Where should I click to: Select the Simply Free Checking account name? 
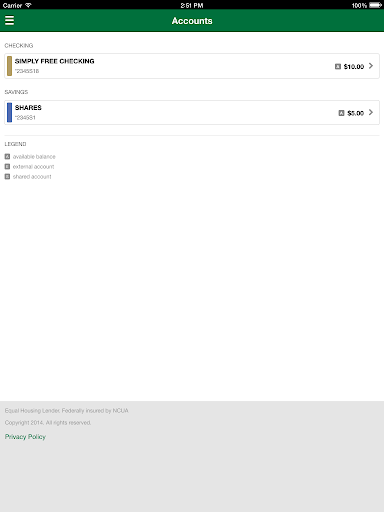(x=55, y=61)
